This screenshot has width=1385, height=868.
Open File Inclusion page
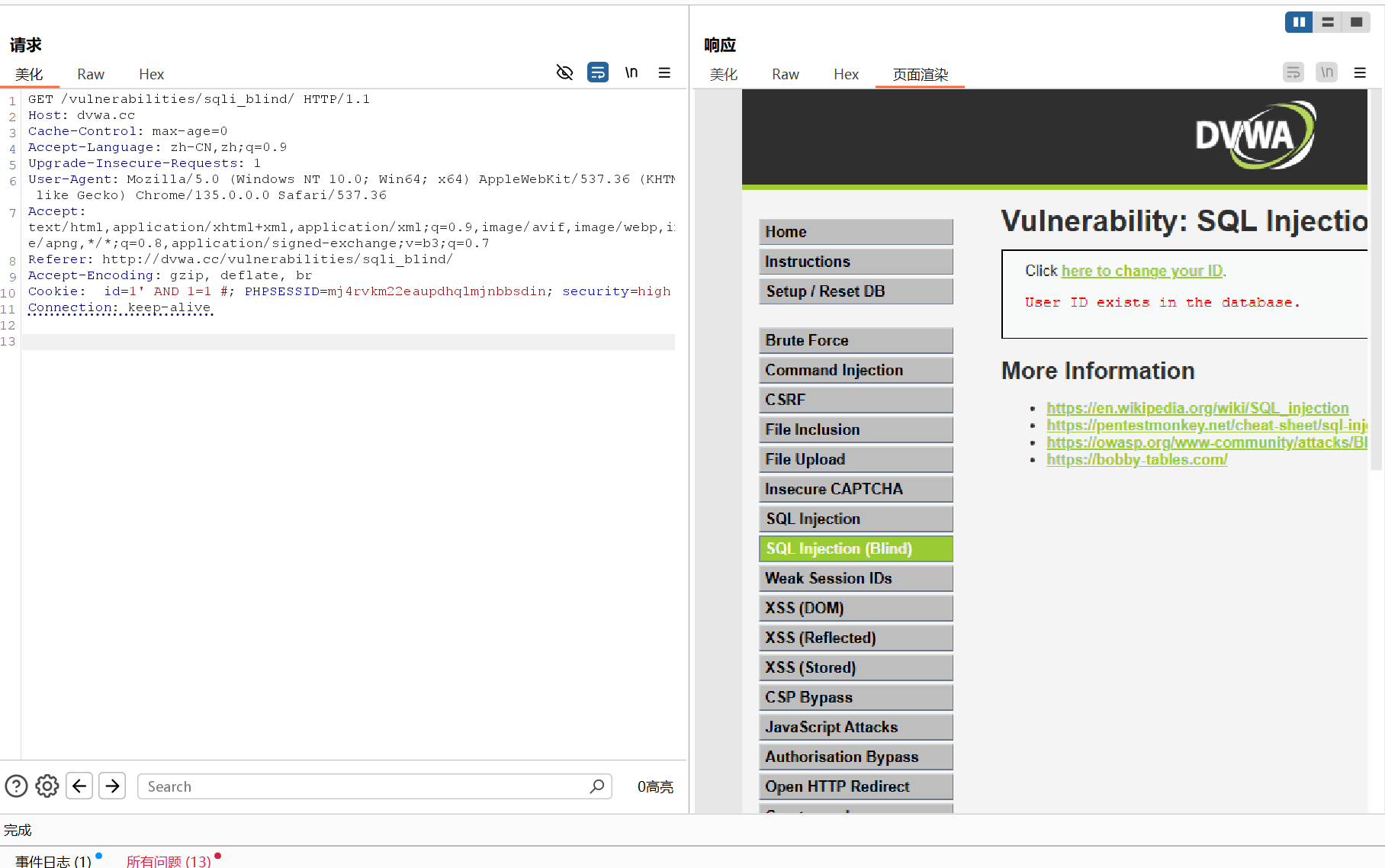[856, 429]
